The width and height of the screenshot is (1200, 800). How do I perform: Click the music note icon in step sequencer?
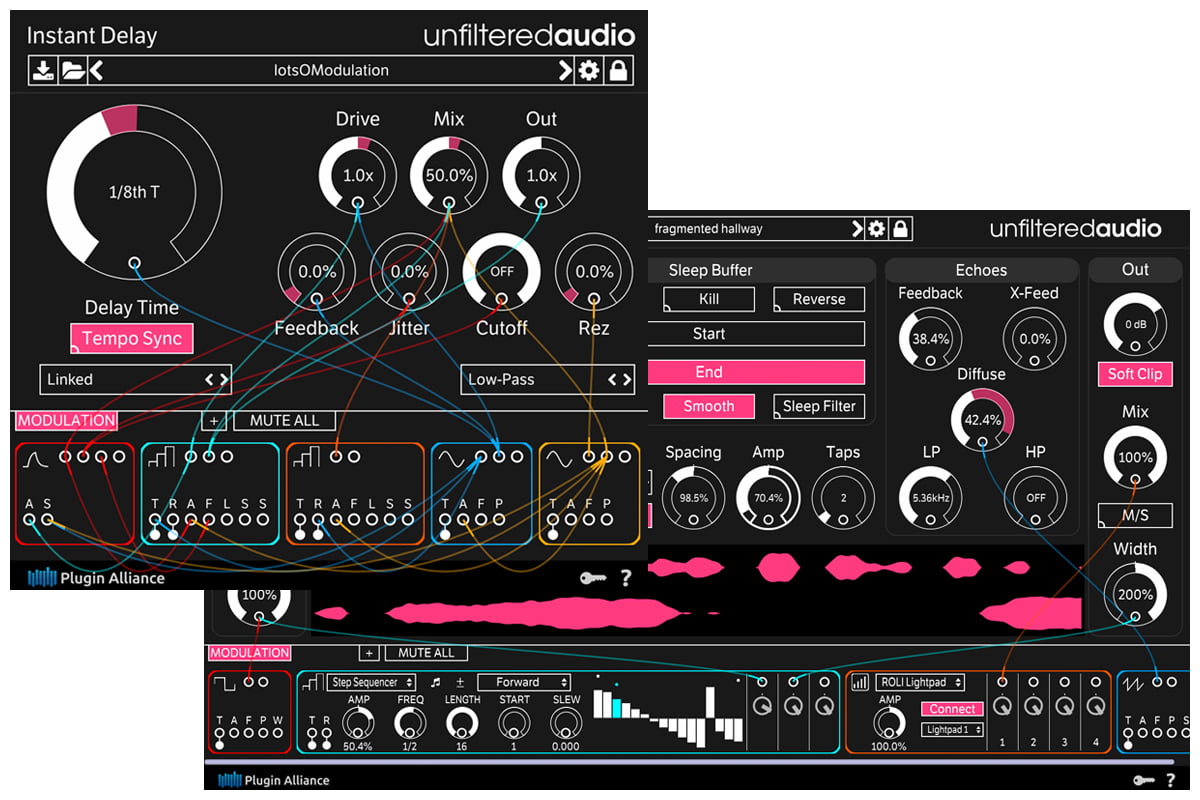(435, 682)
